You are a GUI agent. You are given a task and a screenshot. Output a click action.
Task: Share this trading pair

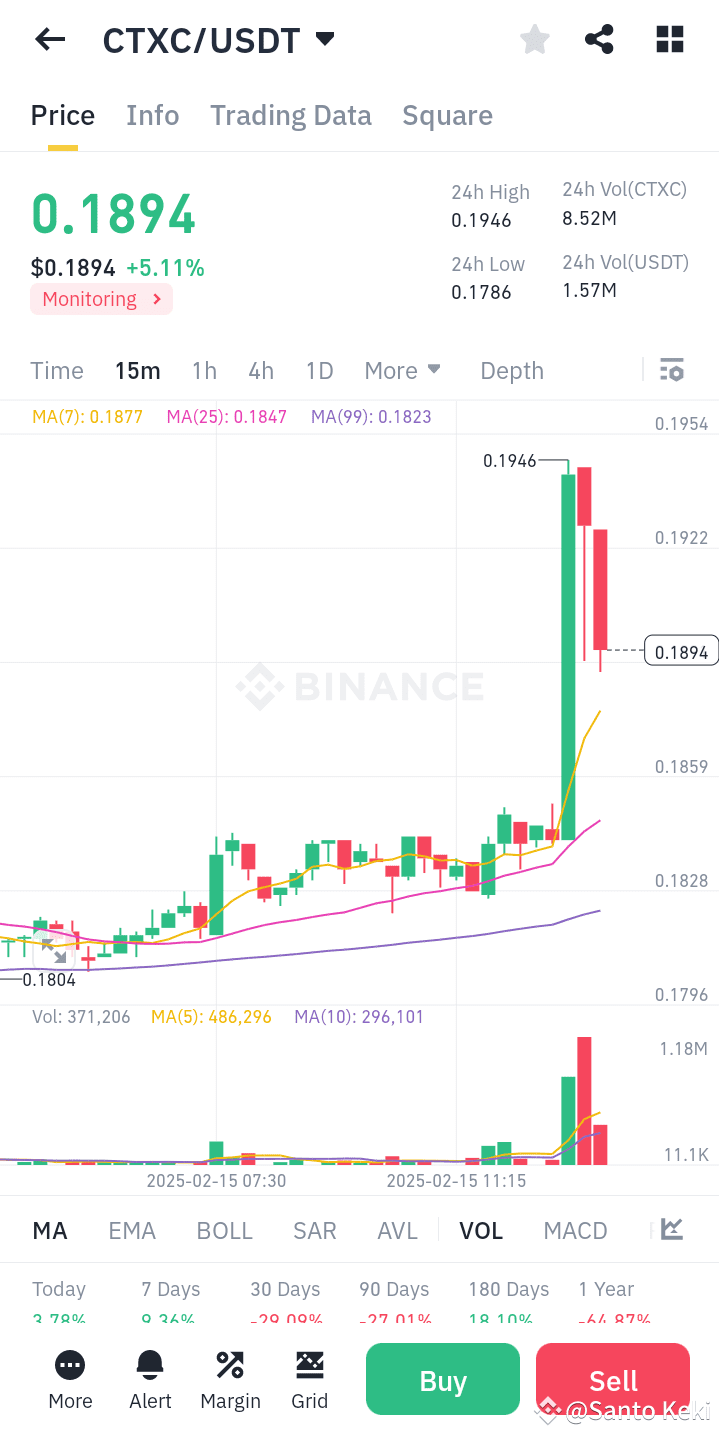pyautogui.click(x=599, y=39)
